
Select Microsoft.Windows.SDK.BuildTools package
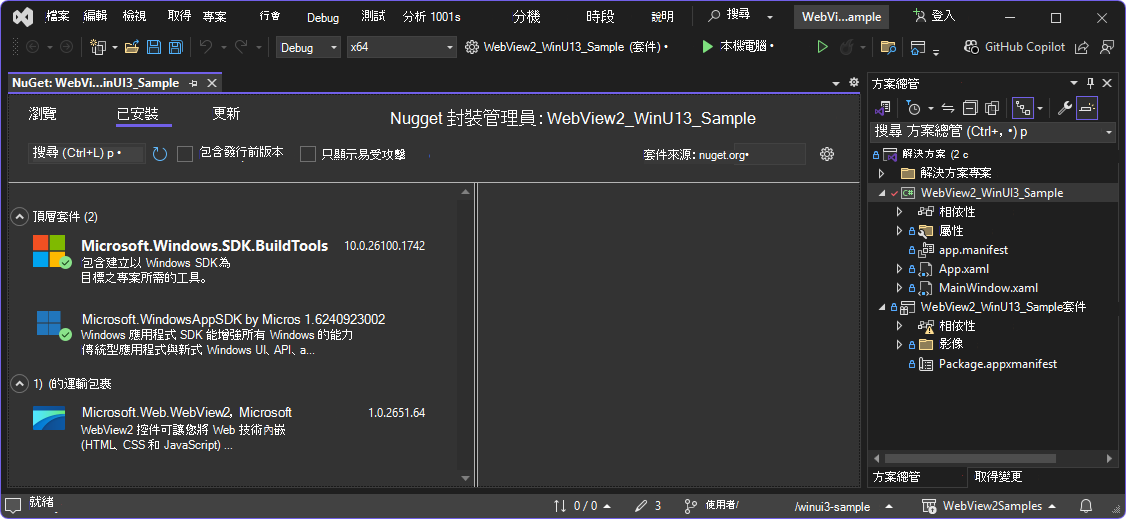click(x=233, y=261)
